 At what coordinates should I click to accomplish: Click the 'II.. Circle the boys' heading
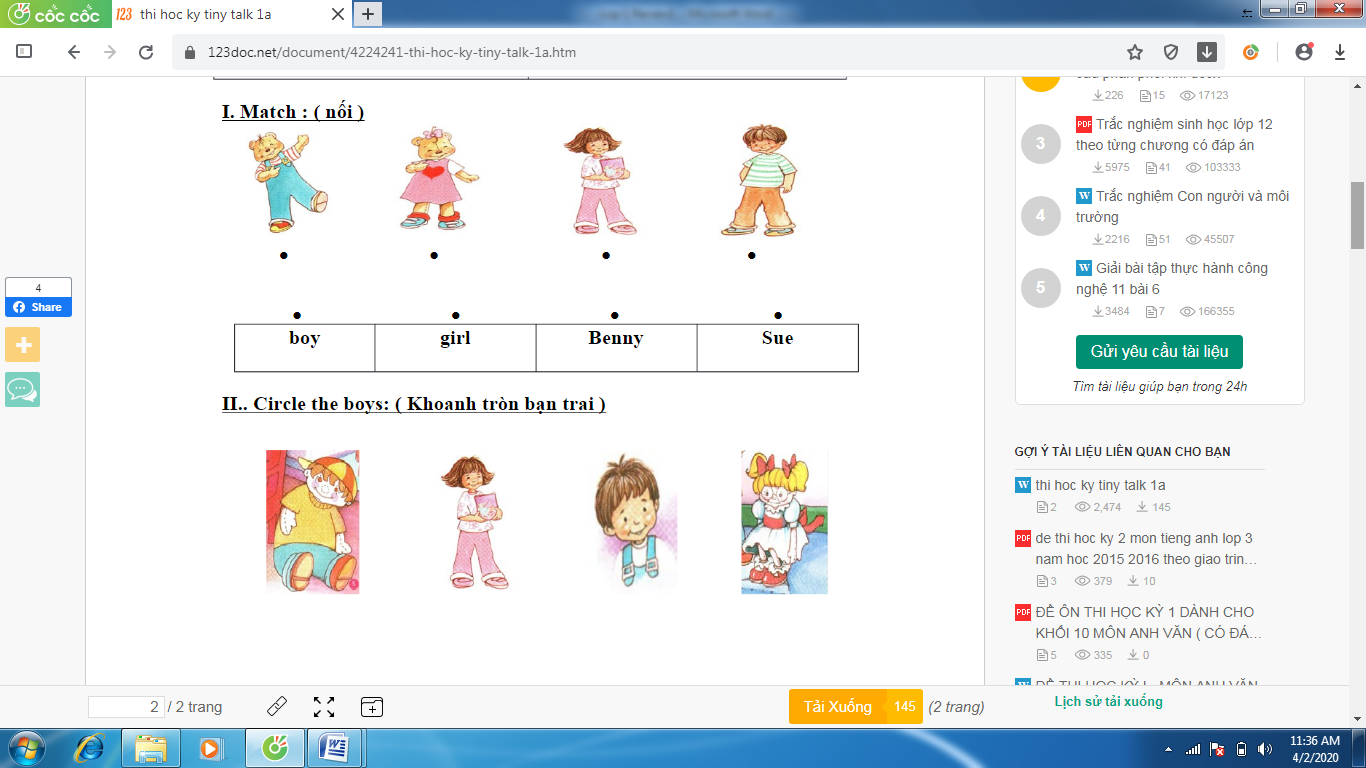coord(414,404)
